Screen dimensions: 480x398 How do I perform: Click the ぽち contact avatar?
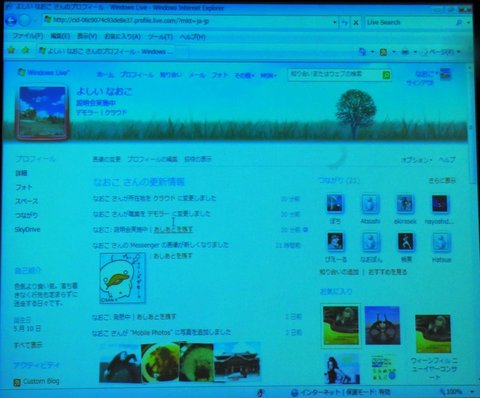(335, 203)
